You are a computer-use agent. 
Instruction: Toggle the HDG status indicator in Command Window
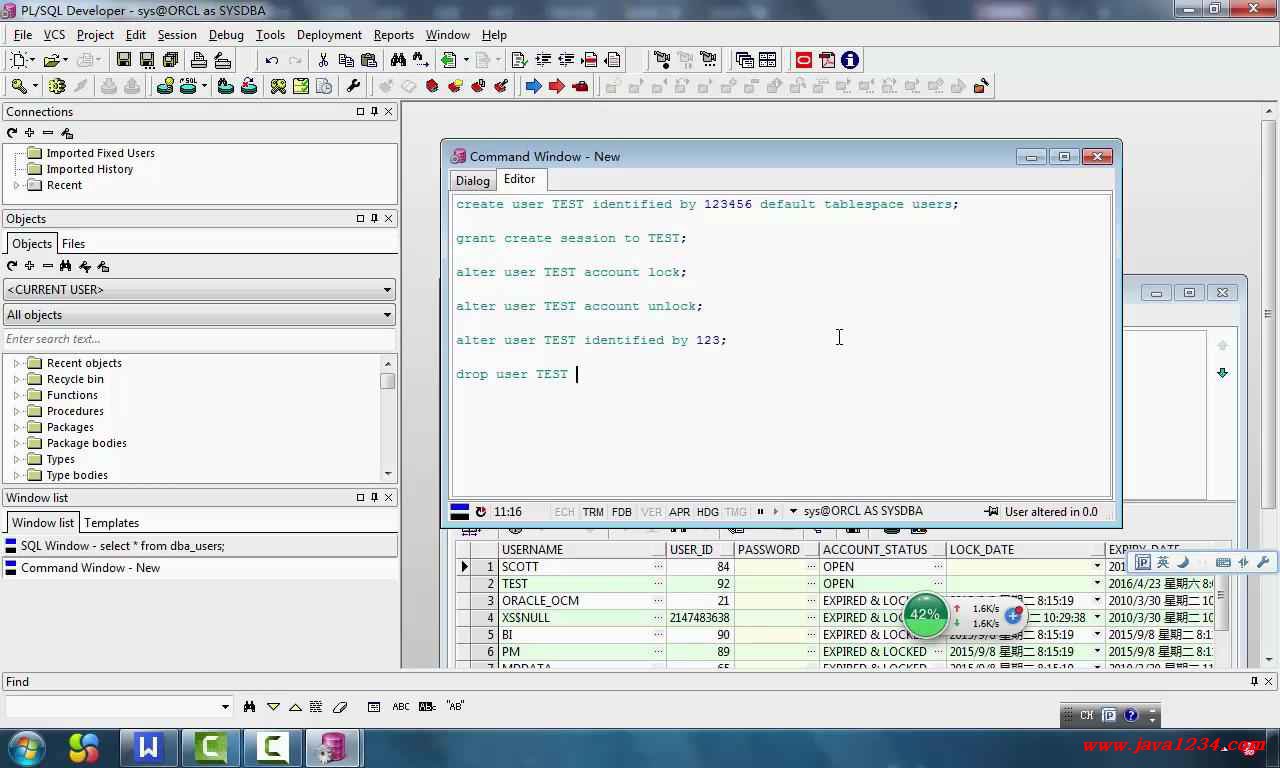pos(708,512)
